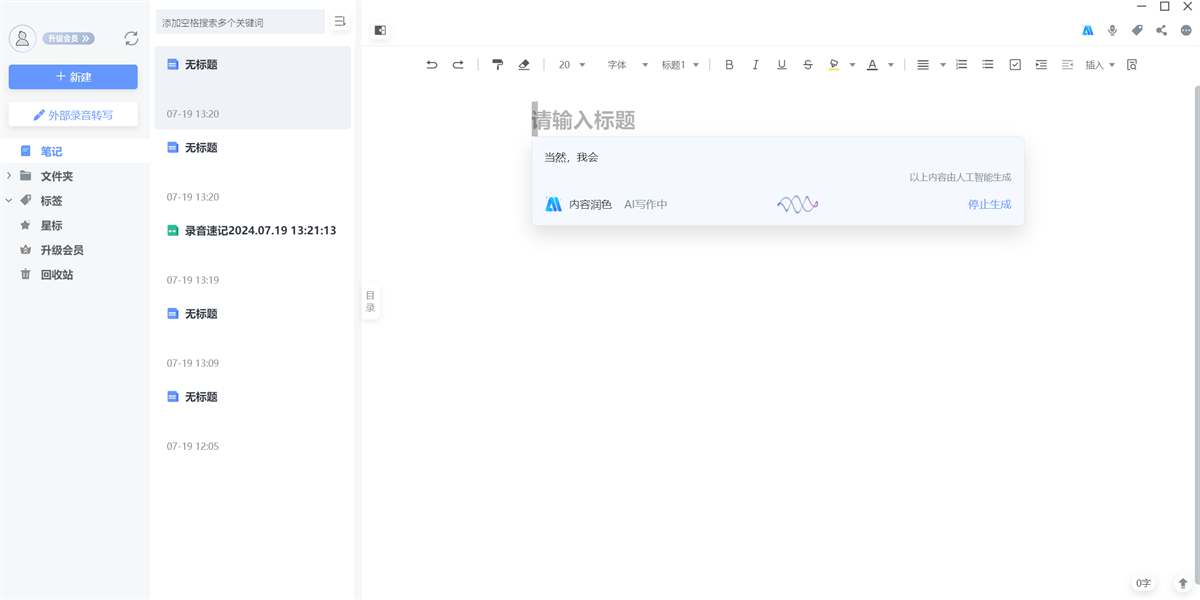Undo the last edit

coord(431,64)
